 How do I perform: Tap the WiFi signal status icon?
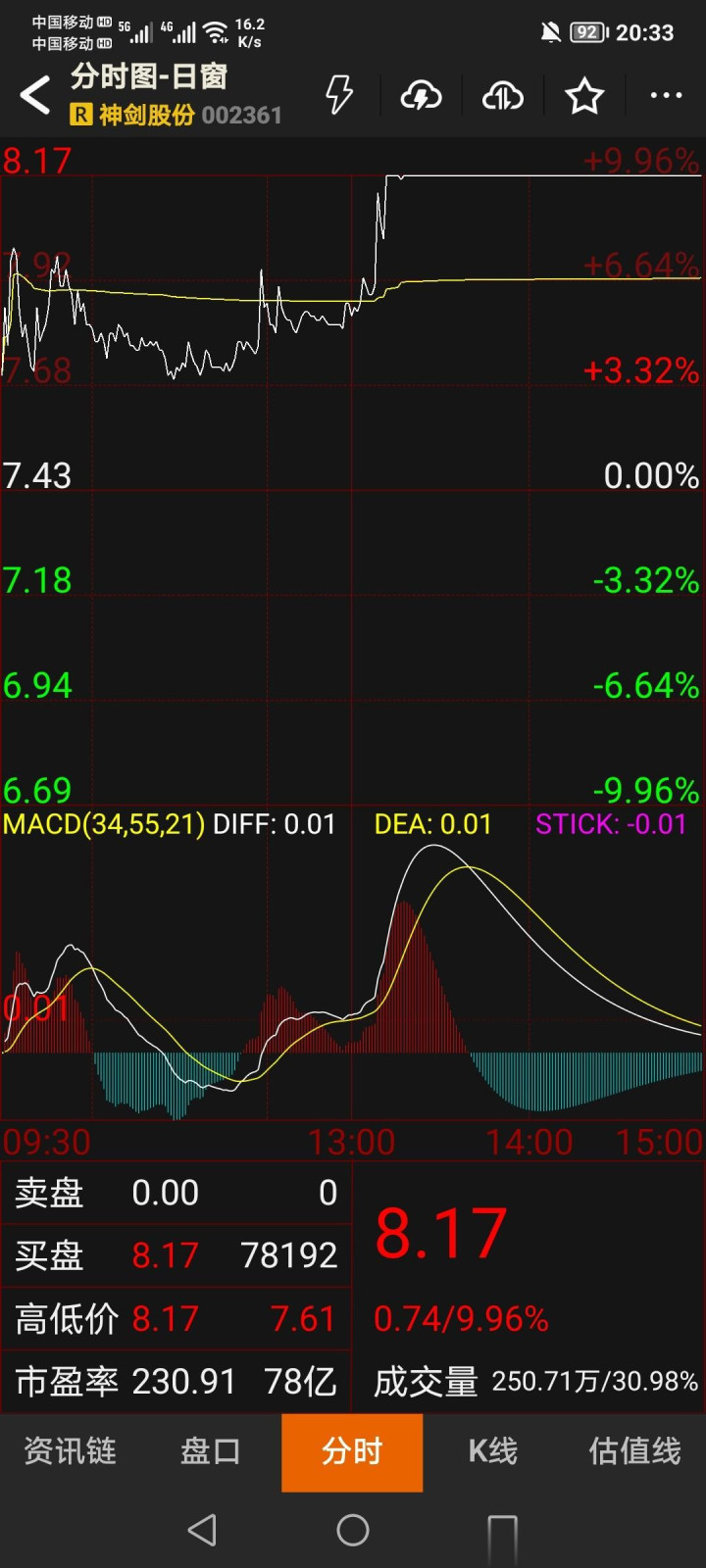pos(216,32)
